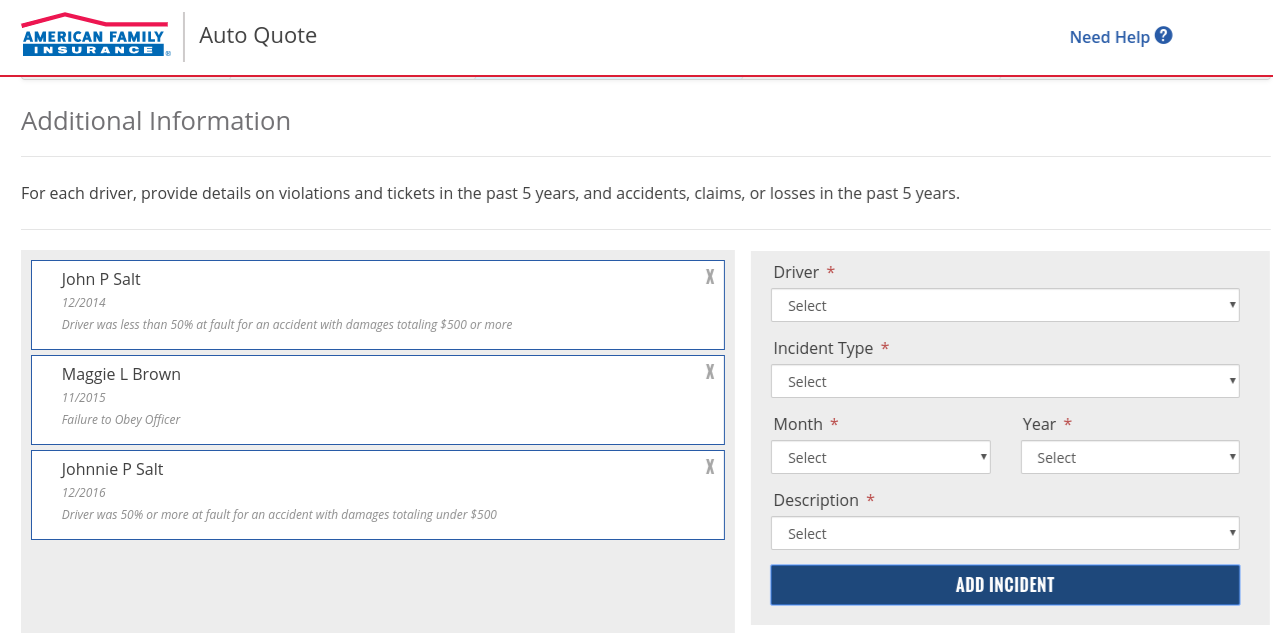
Task: Click the Auto Quote page title
Action: pos(258,36)
